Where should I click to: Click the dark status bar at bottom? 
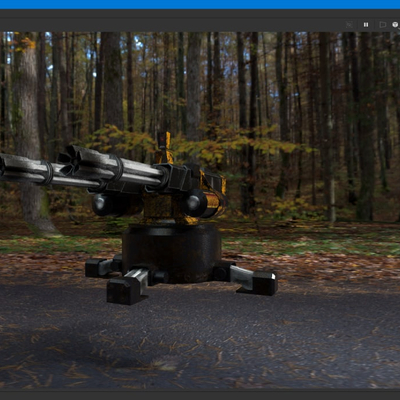pos(200,394)
